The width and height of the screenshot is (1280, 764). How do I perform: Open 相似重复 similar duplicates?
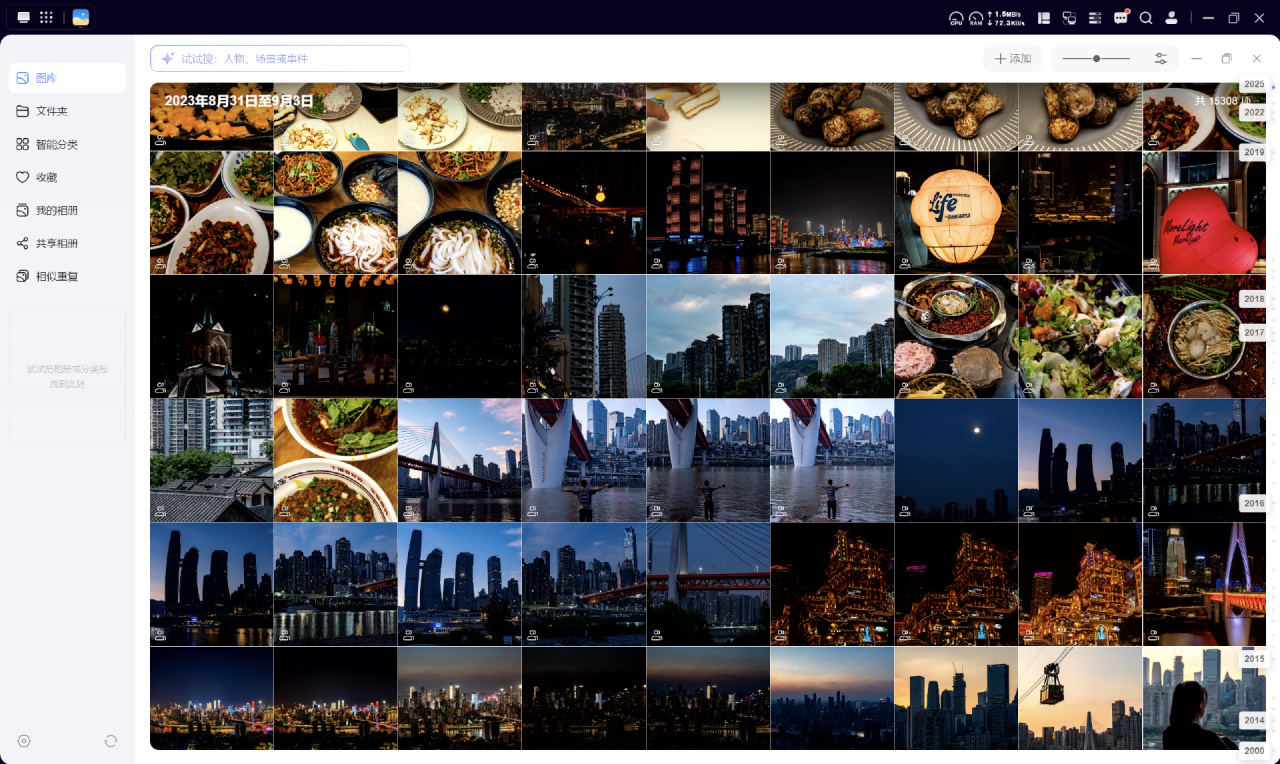pos(67,276)
